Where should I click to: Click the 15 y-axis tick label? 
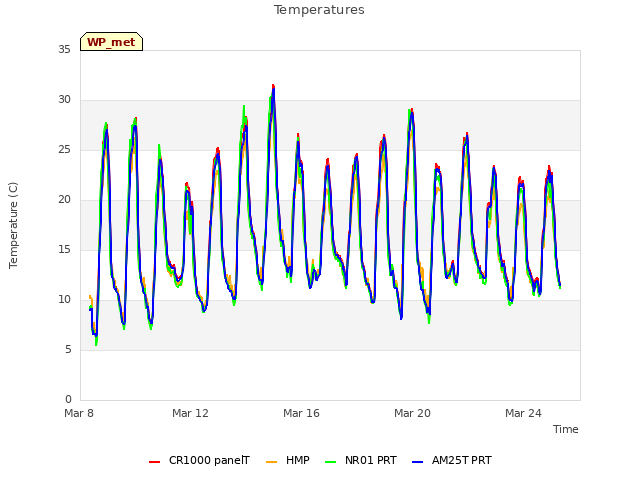64,249
